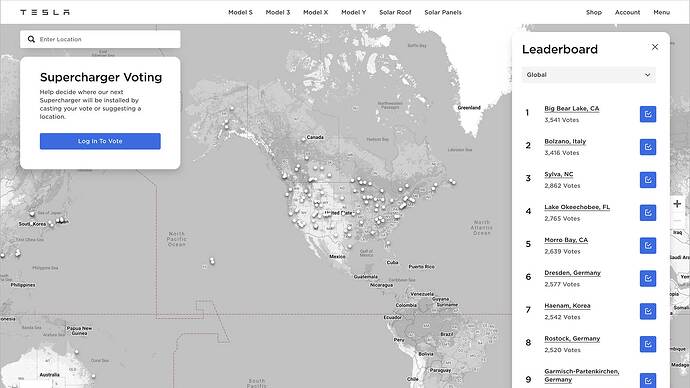This screenshot has width=690, height=388.
Task: Click the search magnifier icon
Action: 31,39
